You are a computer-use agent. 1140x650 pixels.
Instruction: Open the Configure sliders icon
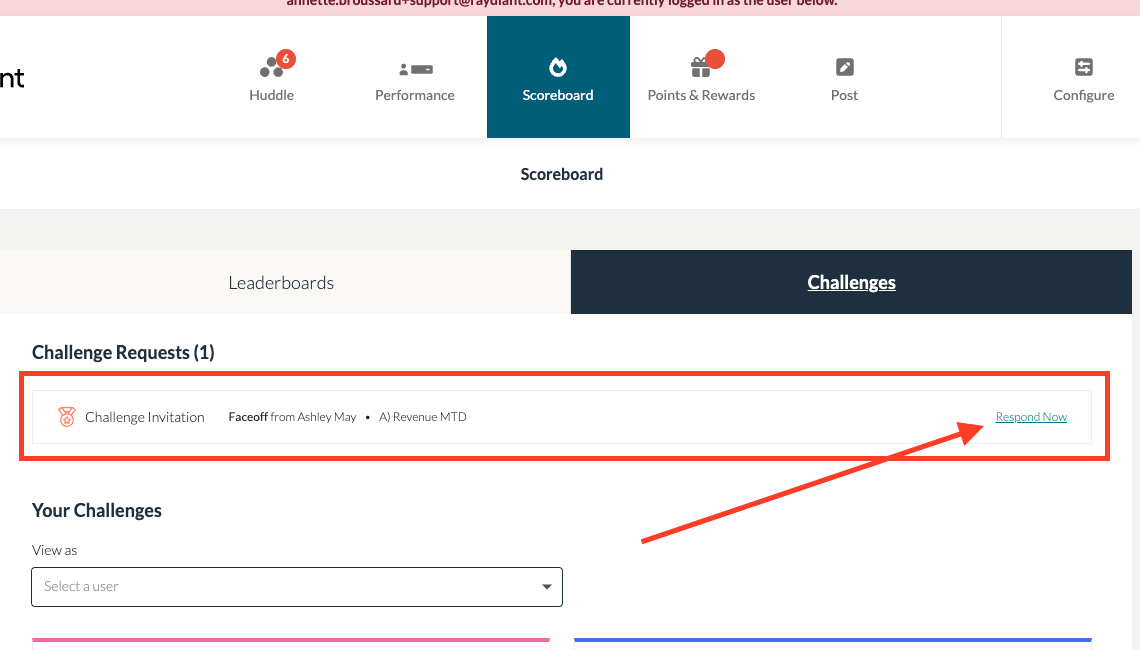coord(1083,67)
